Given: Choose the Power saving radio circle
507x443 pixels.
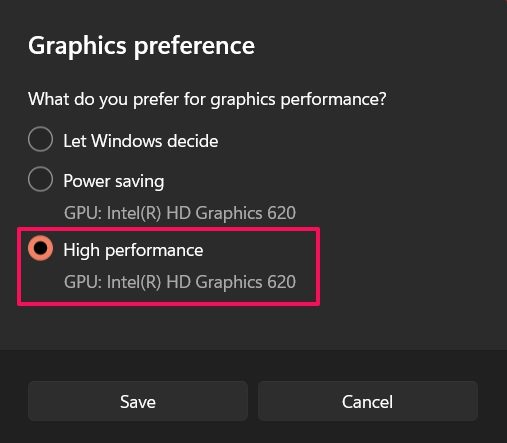Looking at the screenshot, I should 40,179.
